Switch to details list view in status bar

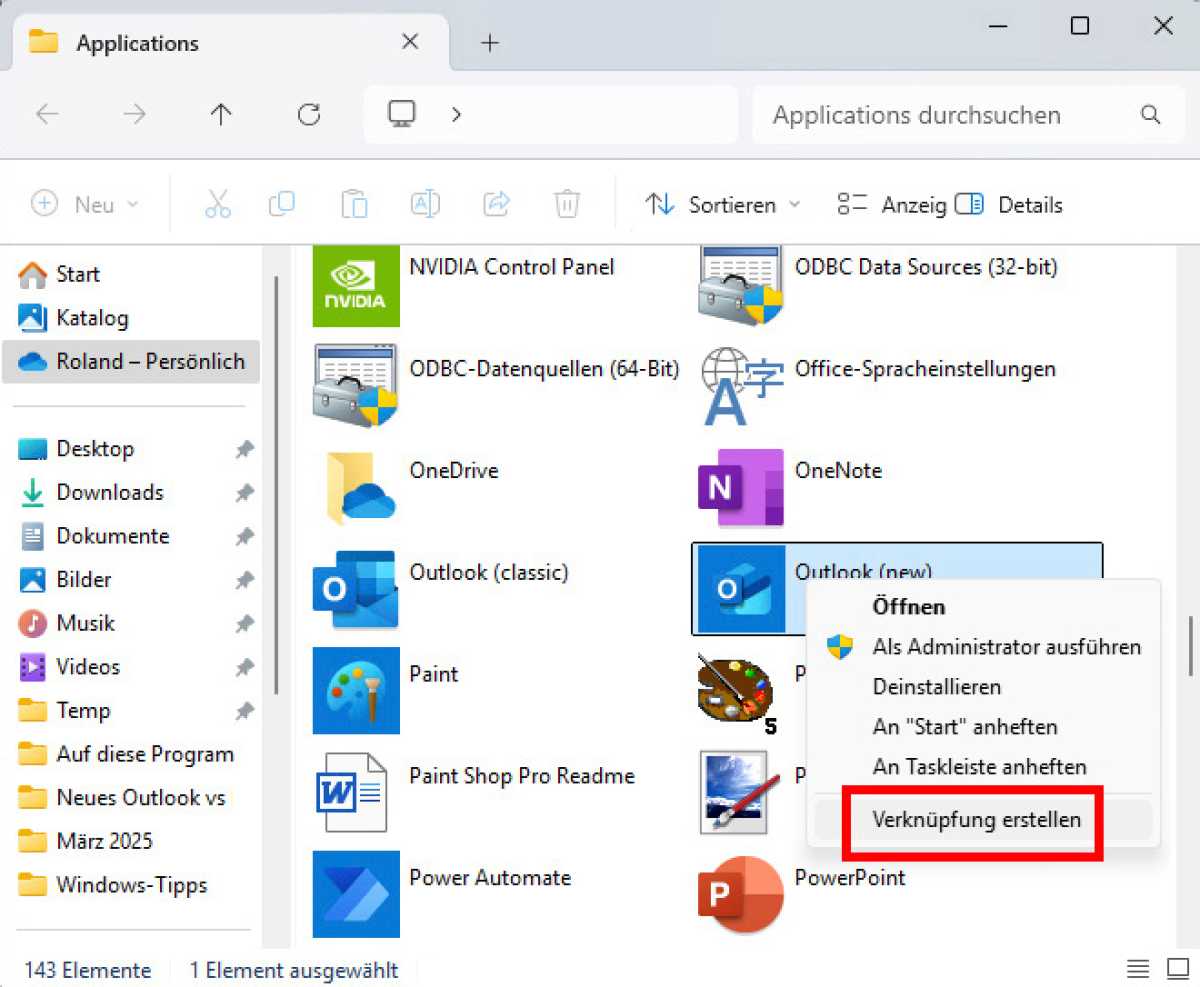click(x=1138, y=969)
